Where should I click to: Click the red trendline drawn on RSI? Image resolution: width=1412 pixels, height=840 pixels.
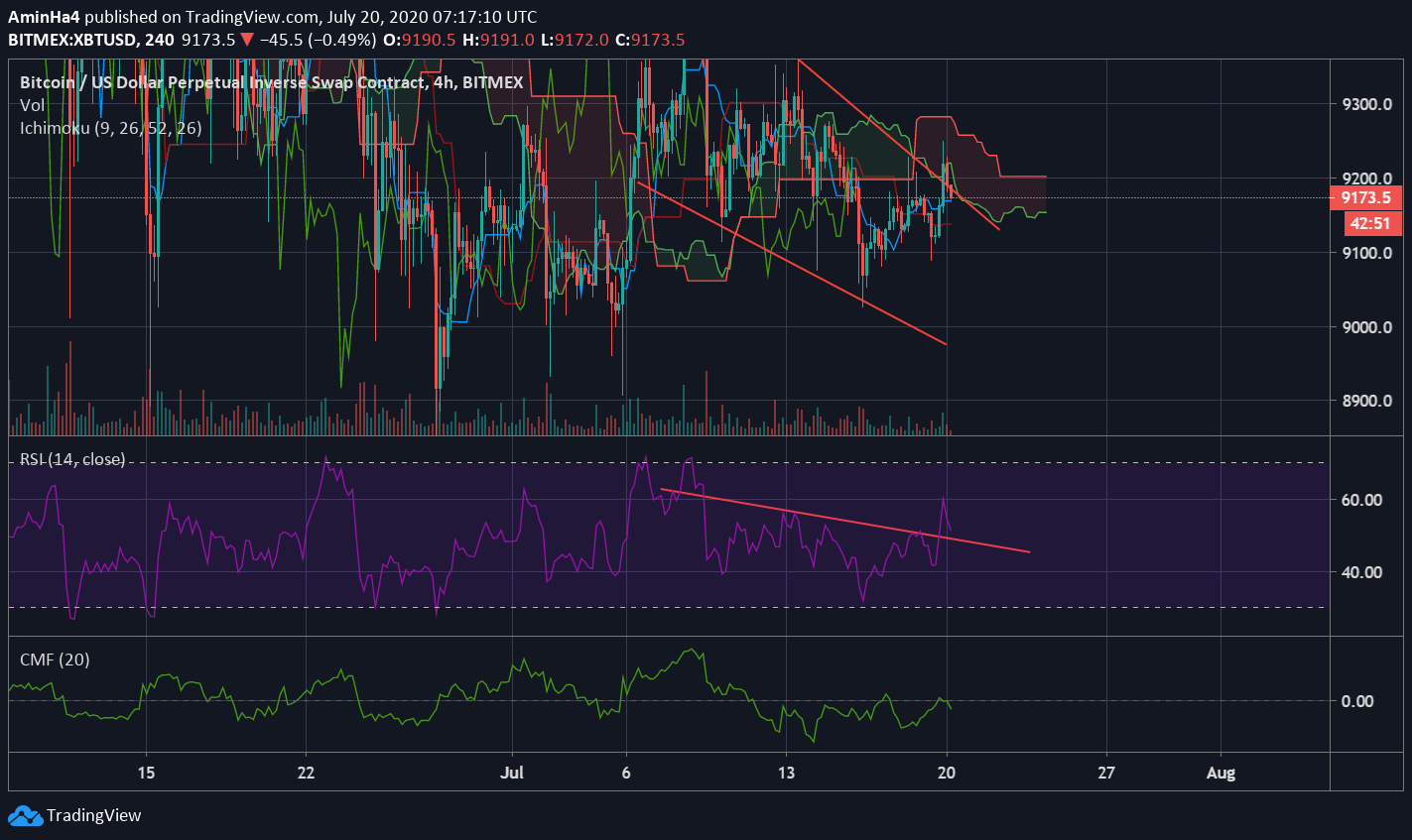845,520
